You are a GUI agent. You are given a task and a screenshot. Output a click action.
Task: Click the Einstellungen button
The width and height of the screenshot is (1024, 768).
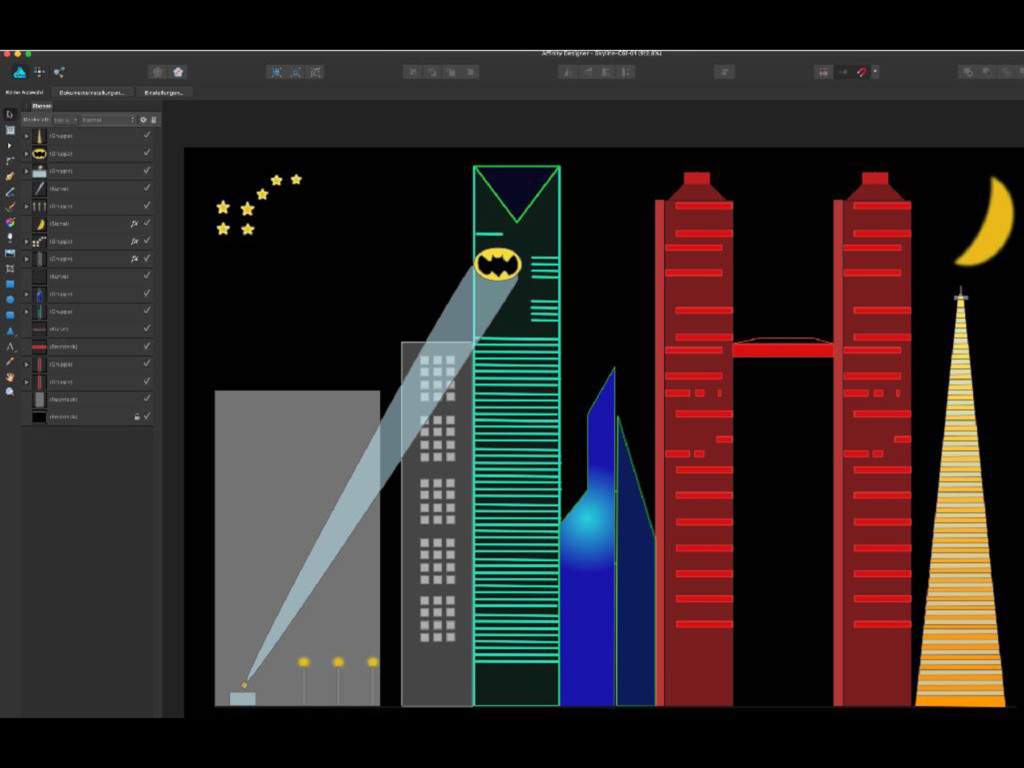[x=164, y=93]
